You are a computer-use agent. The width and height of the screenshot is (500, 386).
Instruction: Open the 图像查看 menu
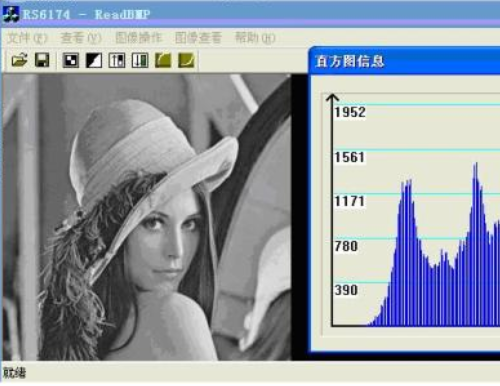click(x=198, y=38)
